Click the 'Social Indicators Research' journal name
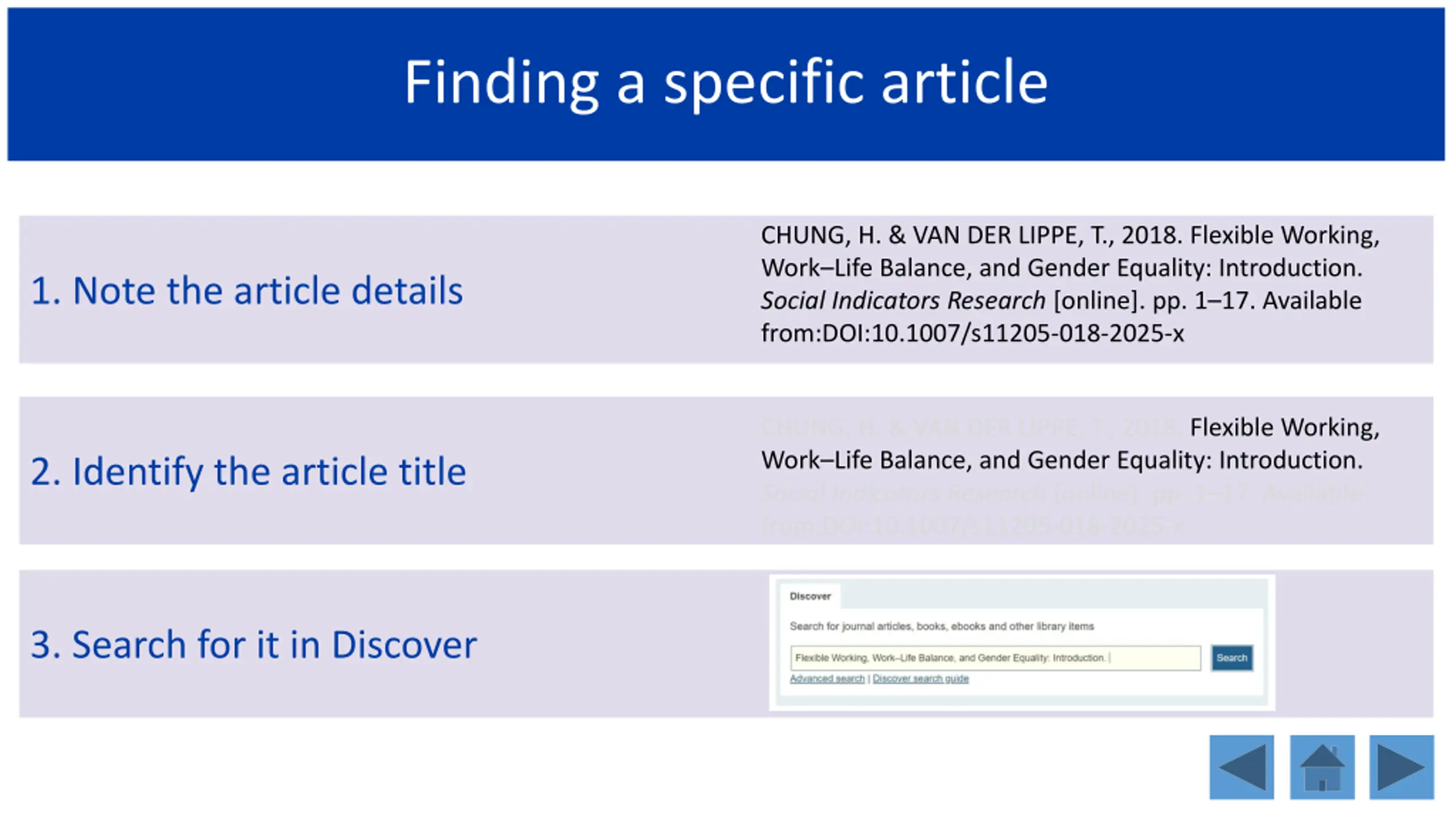The image size is (1456, 819). tap(903, 300)
